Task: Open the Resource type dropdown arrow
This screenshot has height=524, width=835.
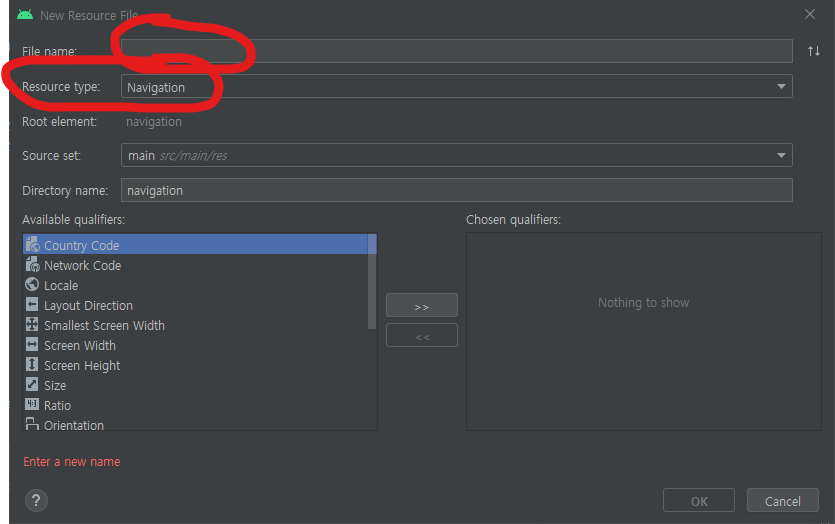Action: 781,86
